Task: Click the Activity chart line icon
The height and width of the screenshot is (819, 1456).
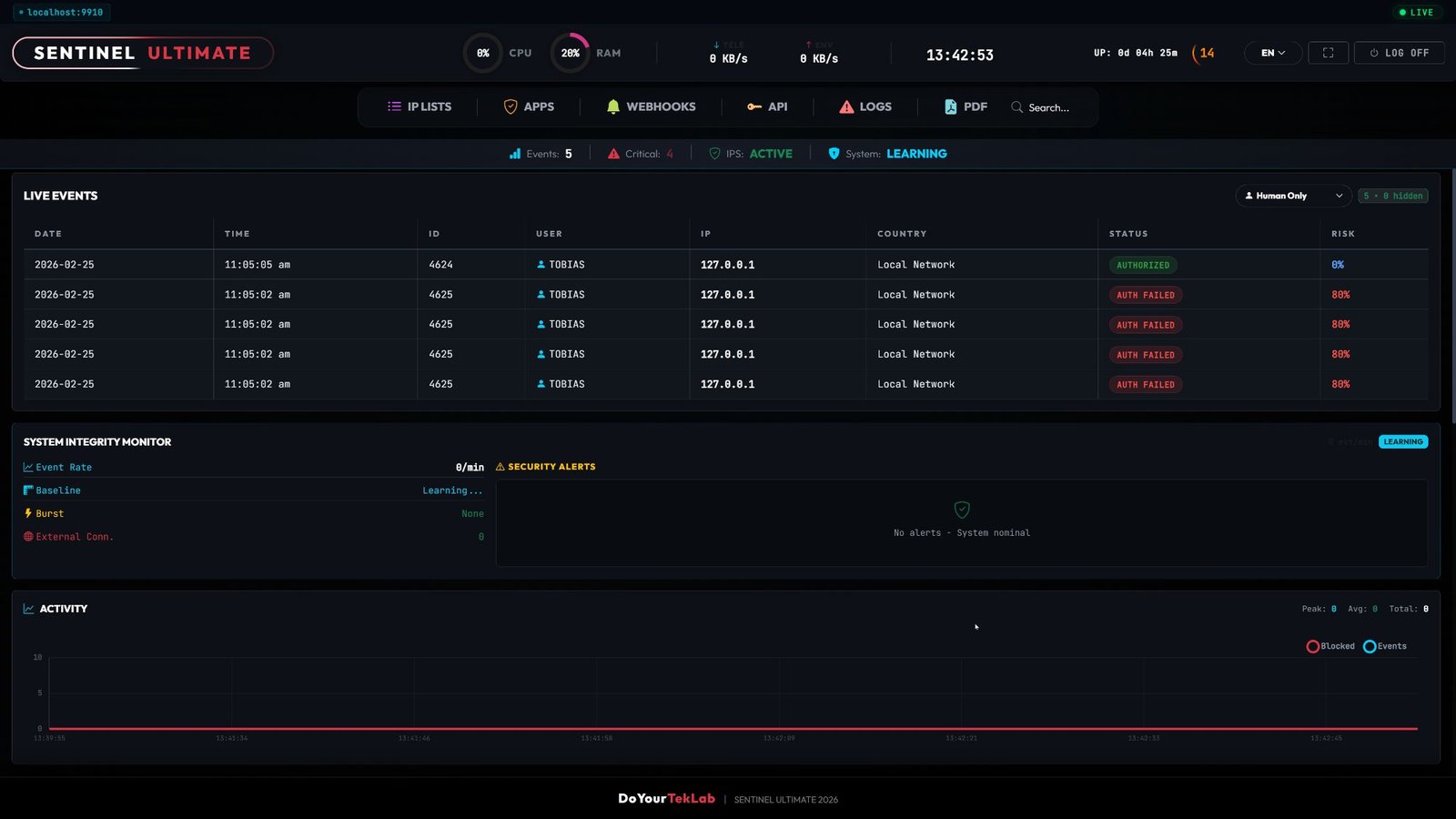Action: point(27,609)
